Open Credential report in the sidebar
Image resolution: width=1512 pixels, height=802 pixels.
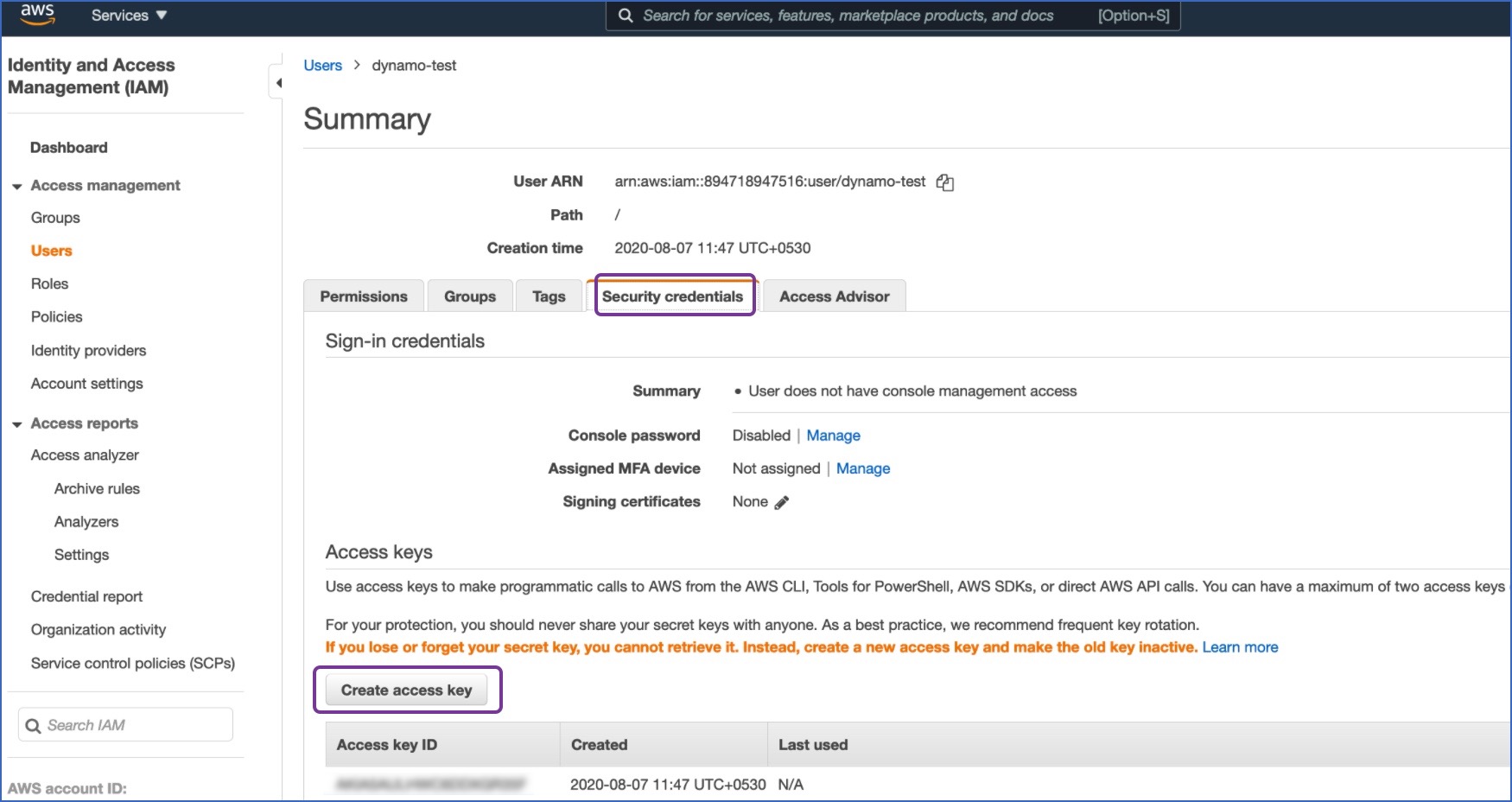click(x=86, y=596)
